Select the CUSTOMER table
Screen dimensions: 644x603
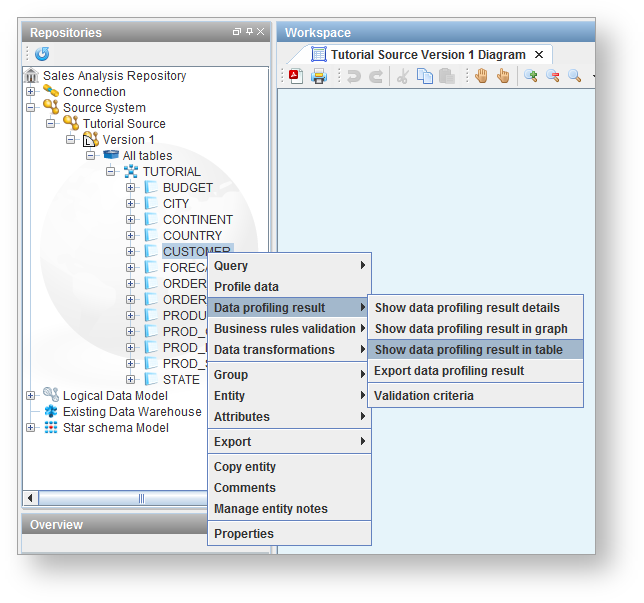click(x=198, y=249)
